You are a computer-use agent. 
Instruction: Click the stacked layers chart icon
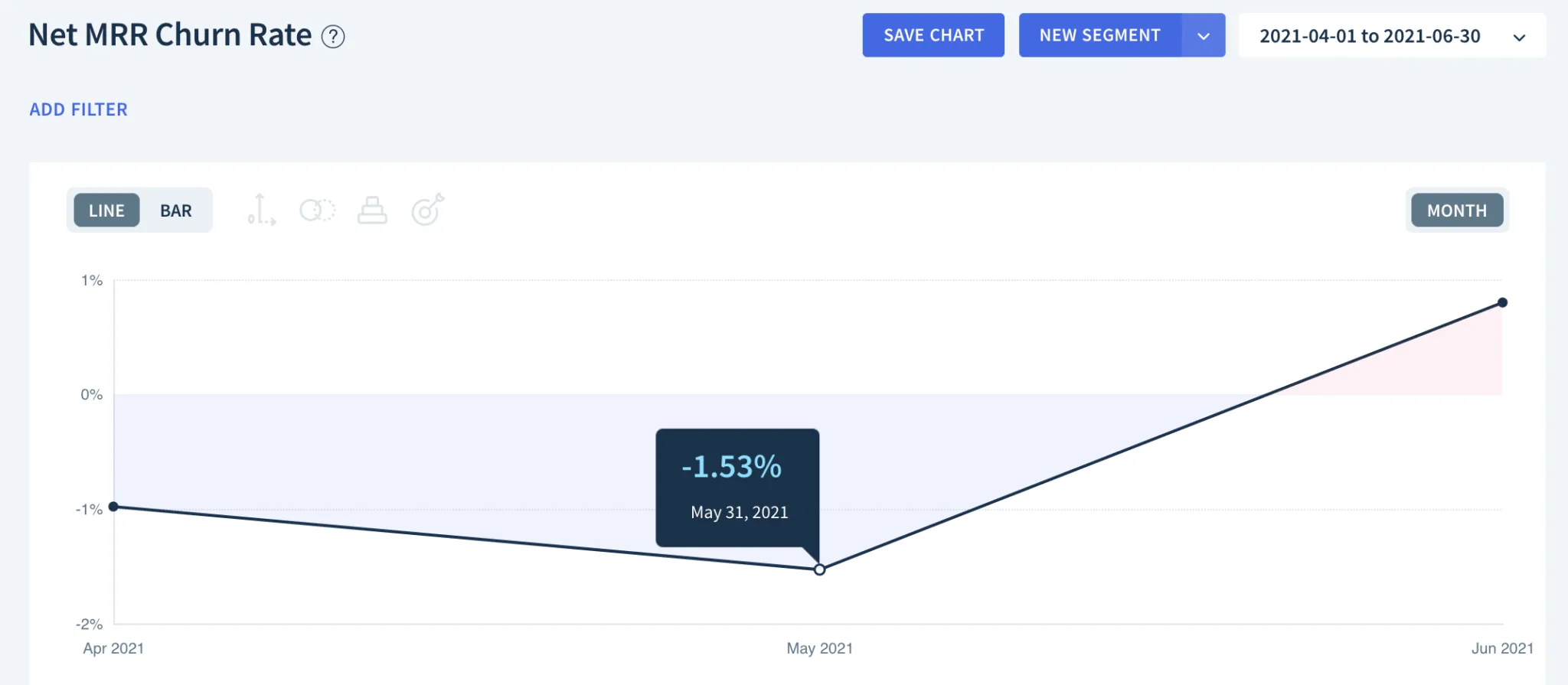372,210
